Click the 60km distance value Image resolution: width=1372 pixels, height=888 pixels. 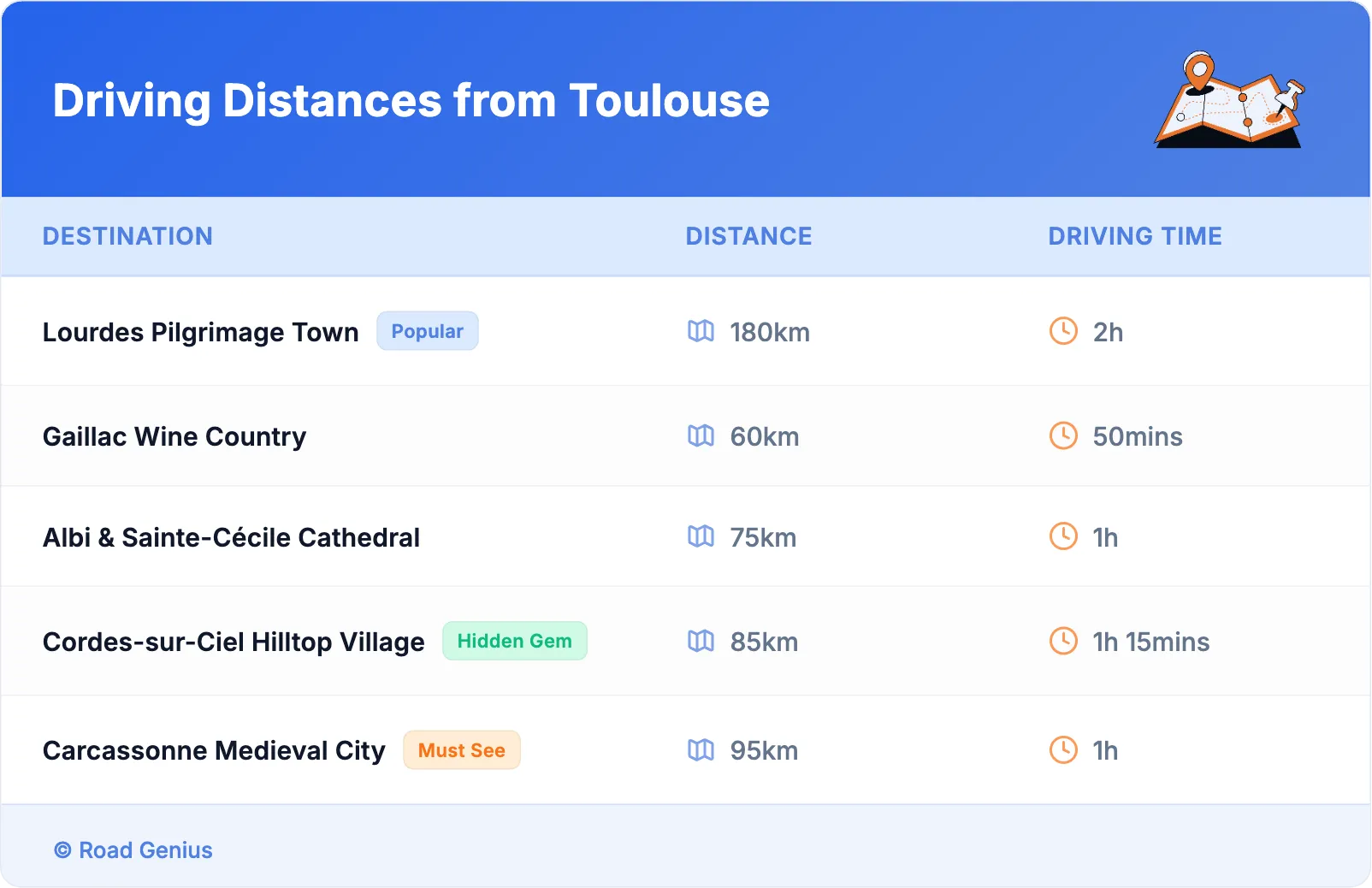click(765, 436)
